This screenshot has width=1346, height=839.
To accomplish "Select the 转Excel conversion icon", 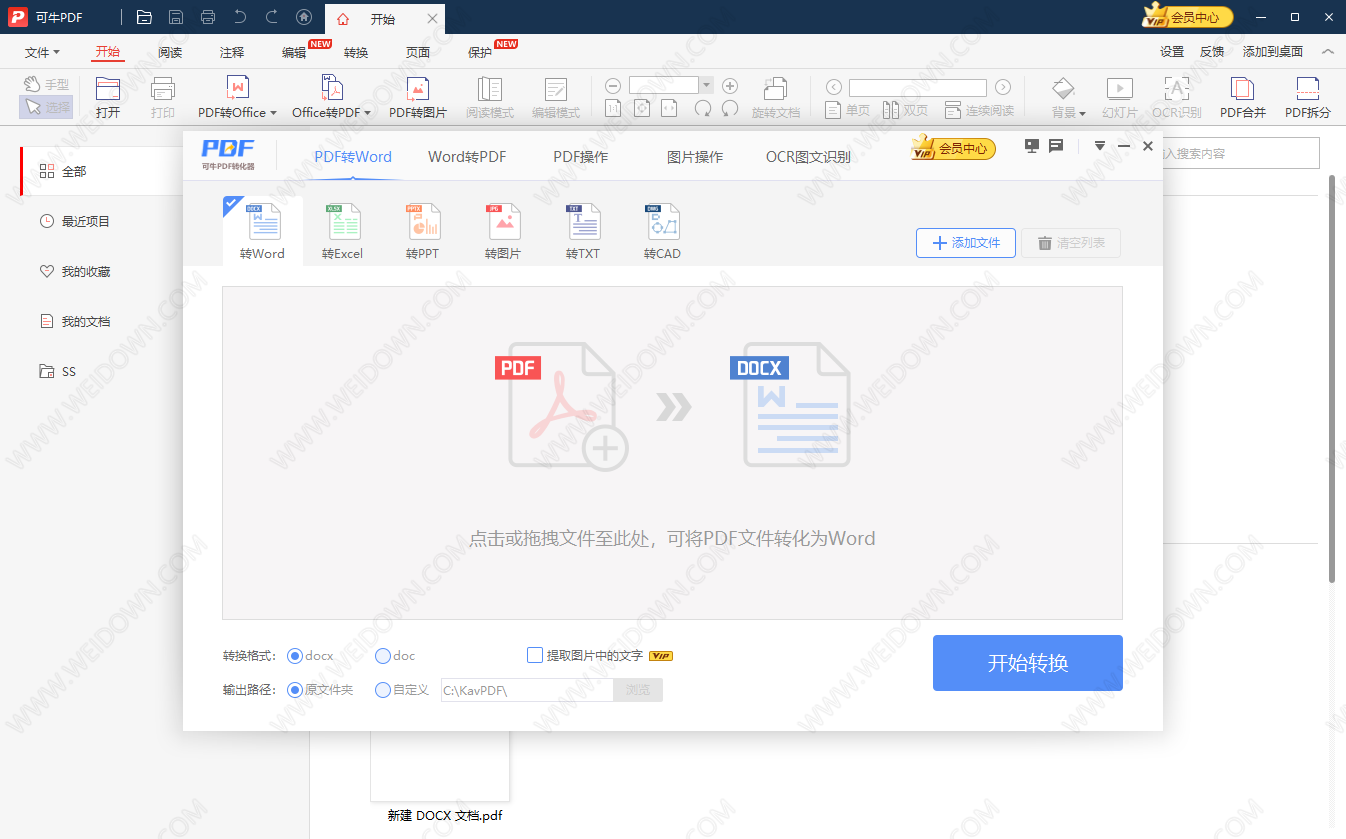I will (x=342, y=231).
